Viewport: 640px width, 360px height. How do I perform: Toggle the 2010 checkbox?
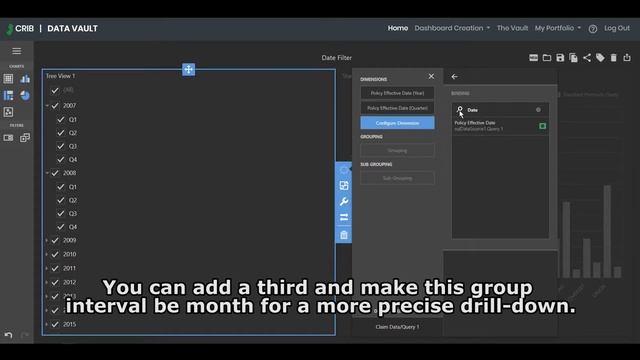(55, 254)
